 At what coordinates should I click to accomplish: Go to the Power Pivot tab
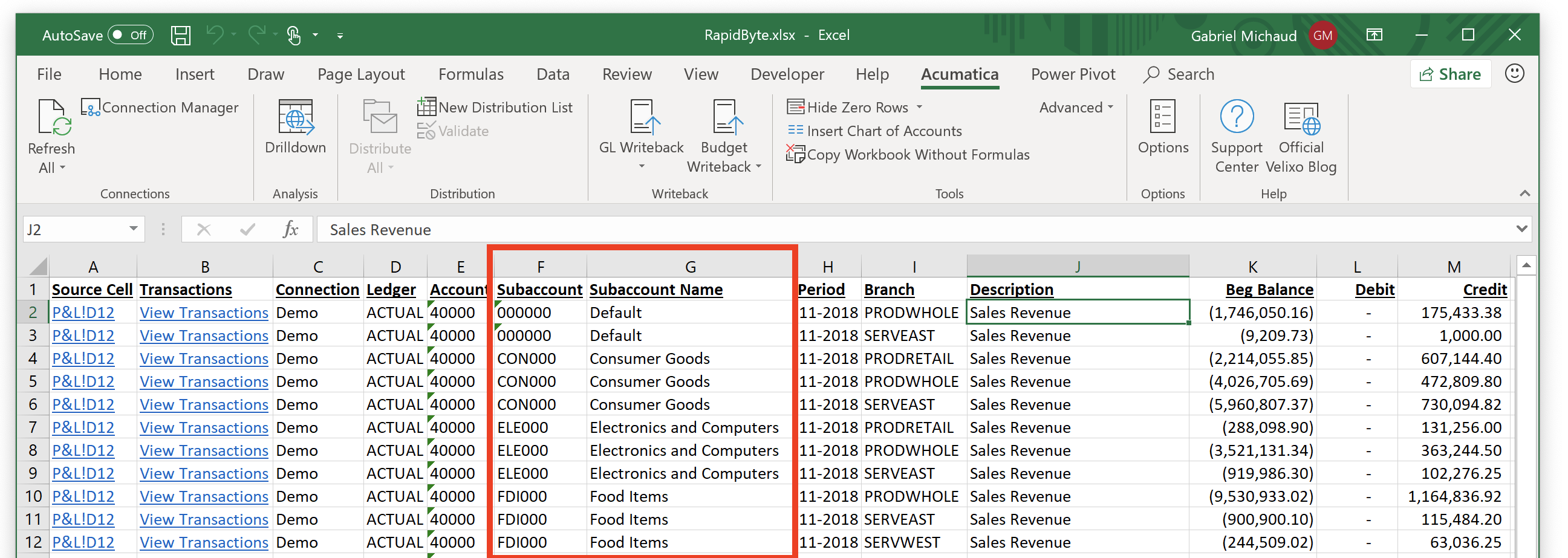click(x=1073, y=74)
